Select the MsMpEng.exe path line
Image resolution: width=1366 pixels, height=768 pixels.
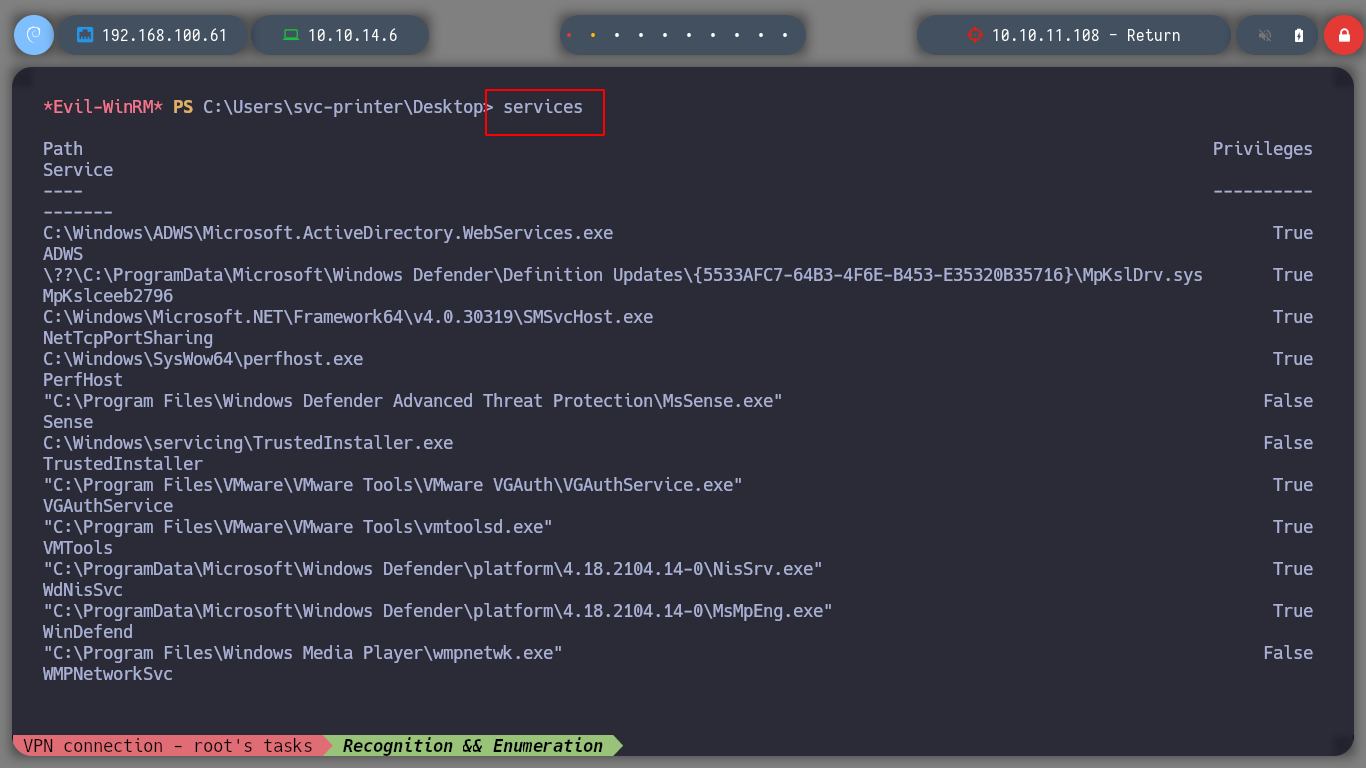438,611
